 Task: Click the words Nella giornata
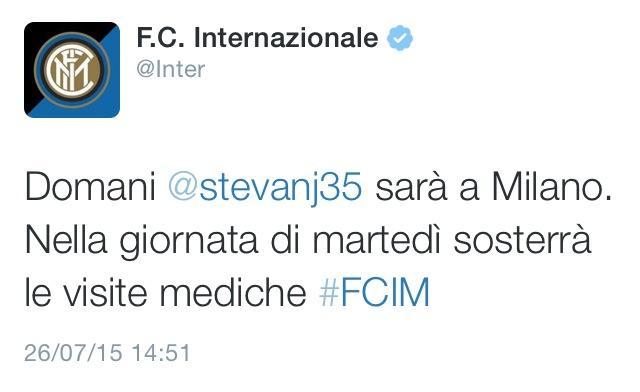pyautogui.click(x=141, y=241)
